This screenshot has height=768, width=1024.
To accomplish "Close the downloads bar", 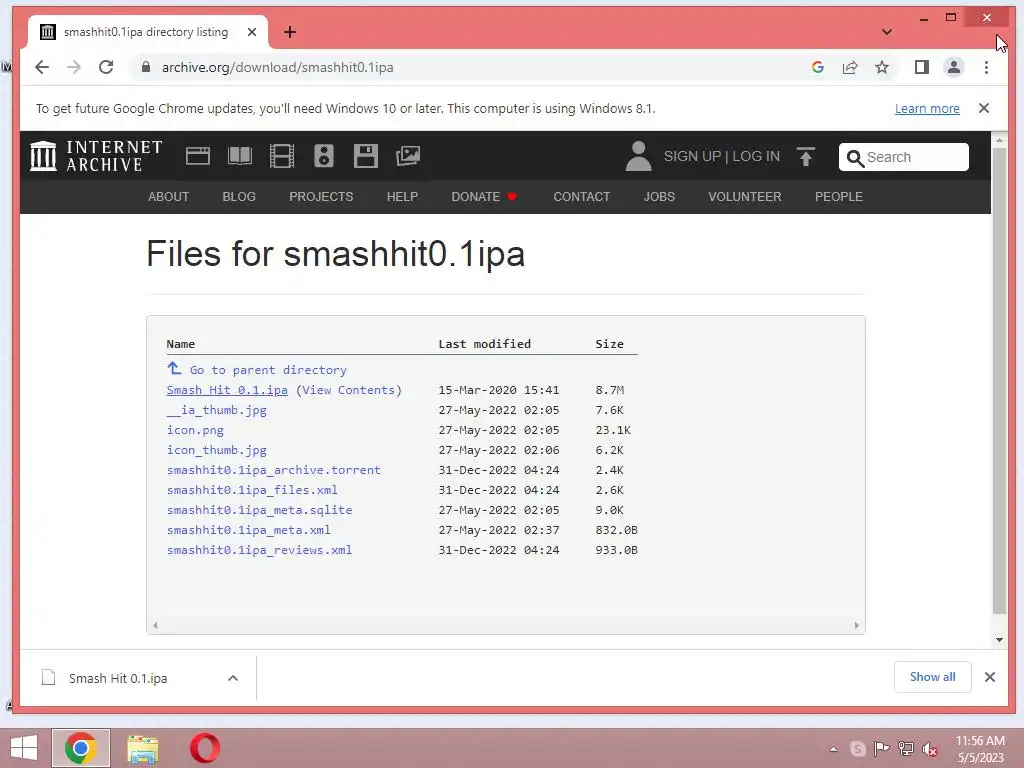I will 990,677.
